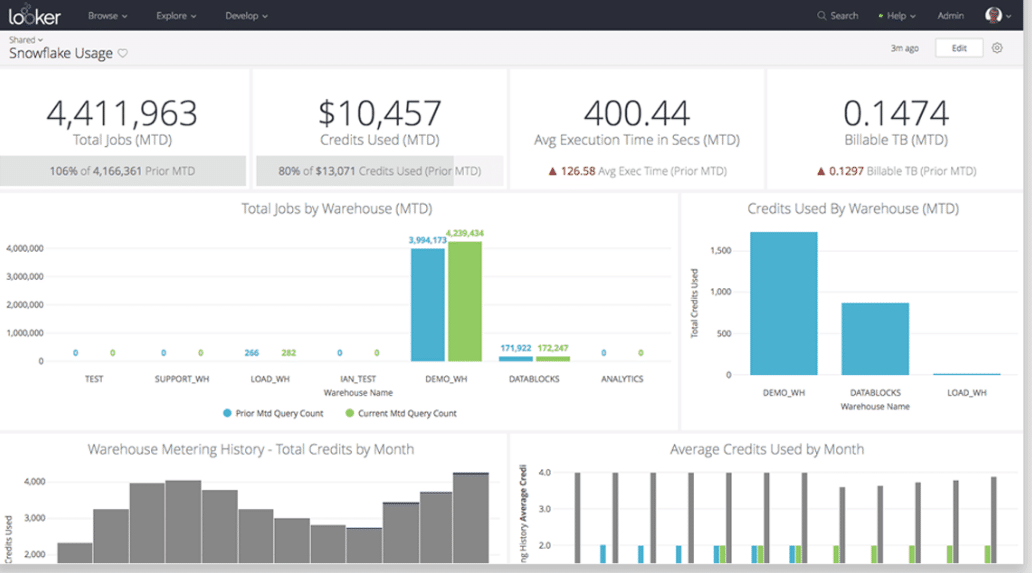Open the Browse menu
Viewport: 1032px width, 573px height.
[107, 16]
